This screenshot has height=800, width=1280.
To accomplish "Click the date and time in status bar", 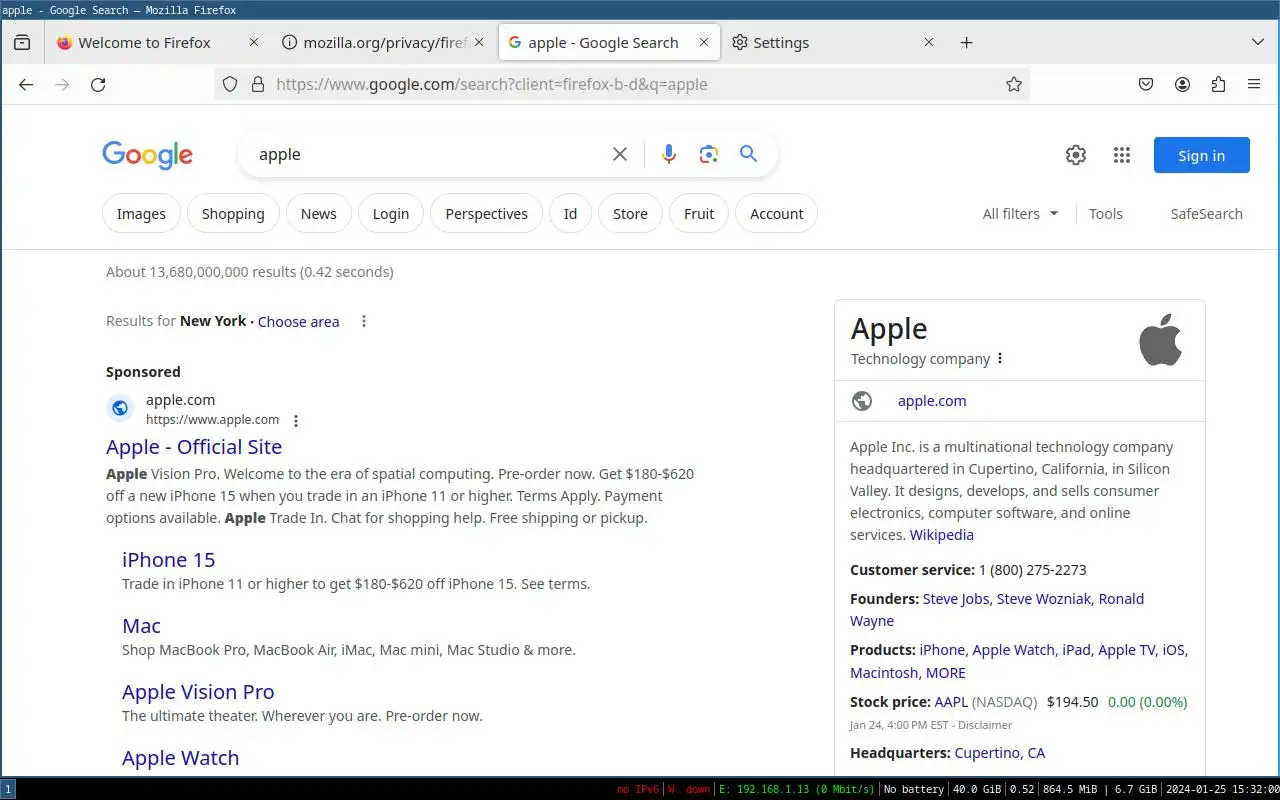I will coord(1221,789).
